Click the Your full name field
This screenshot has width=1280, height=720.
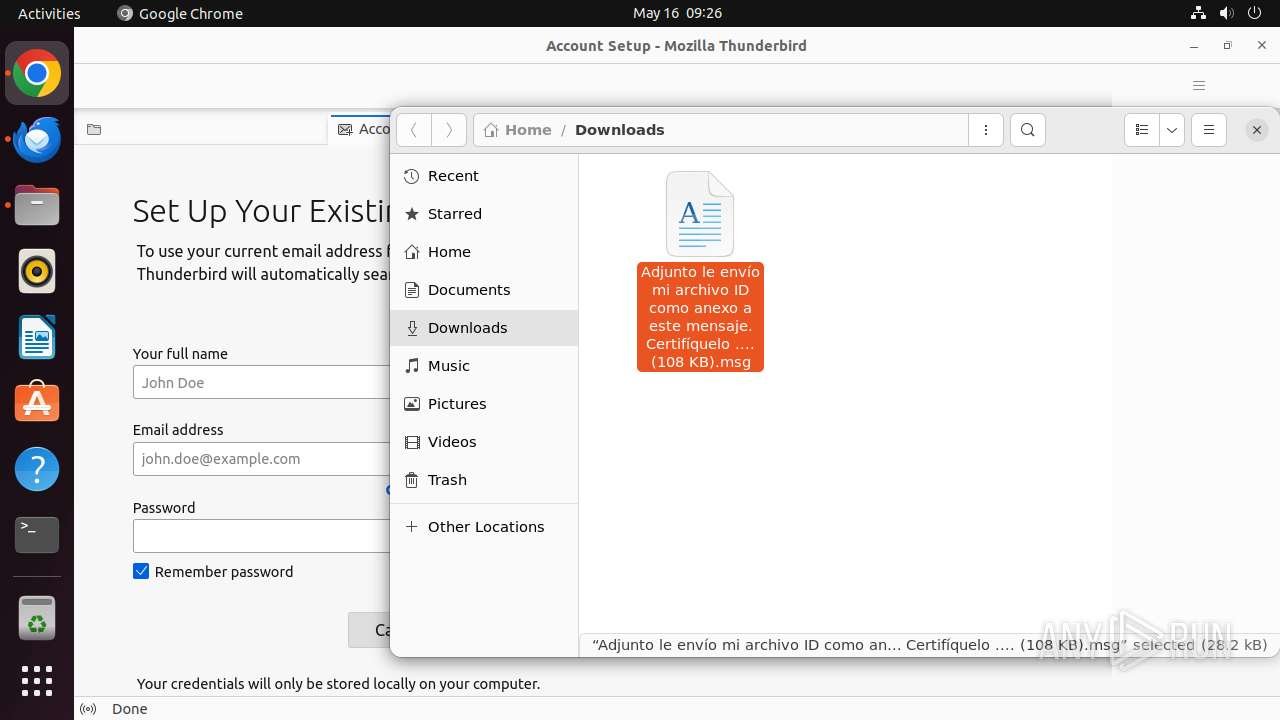(262, 382)
